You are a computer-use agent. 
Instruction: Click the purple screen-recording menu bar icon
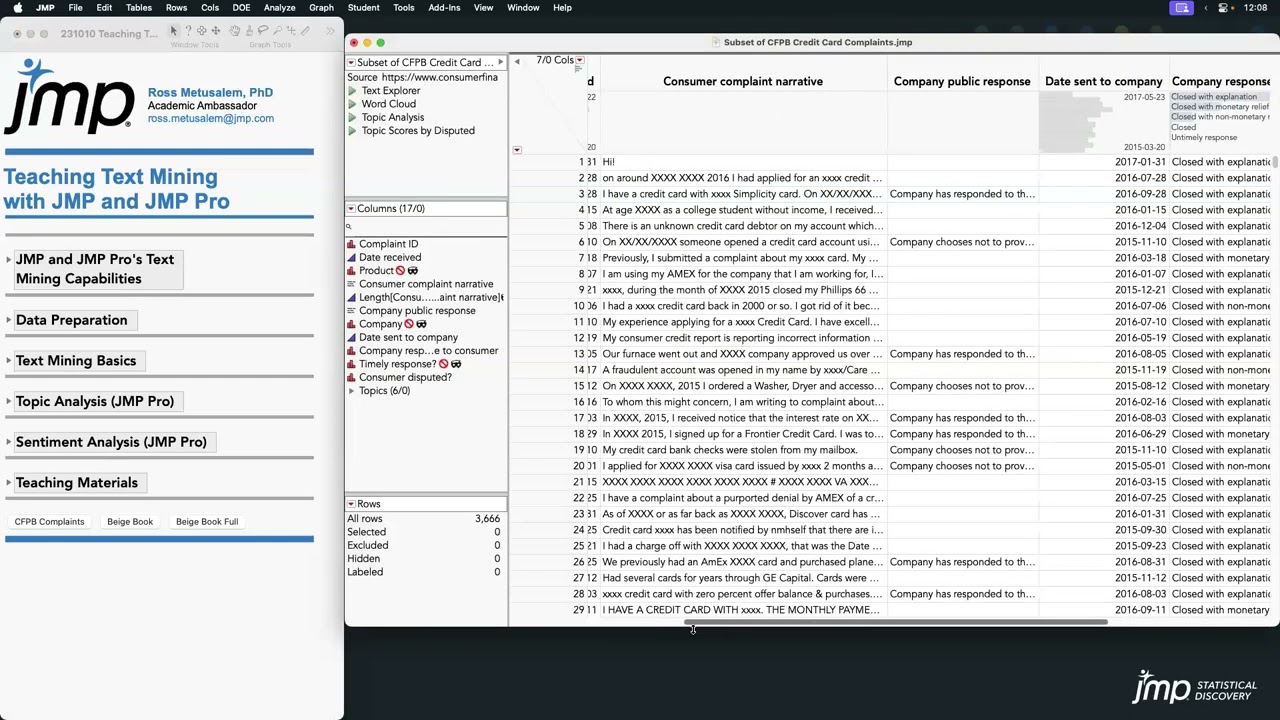(1182, 8)
